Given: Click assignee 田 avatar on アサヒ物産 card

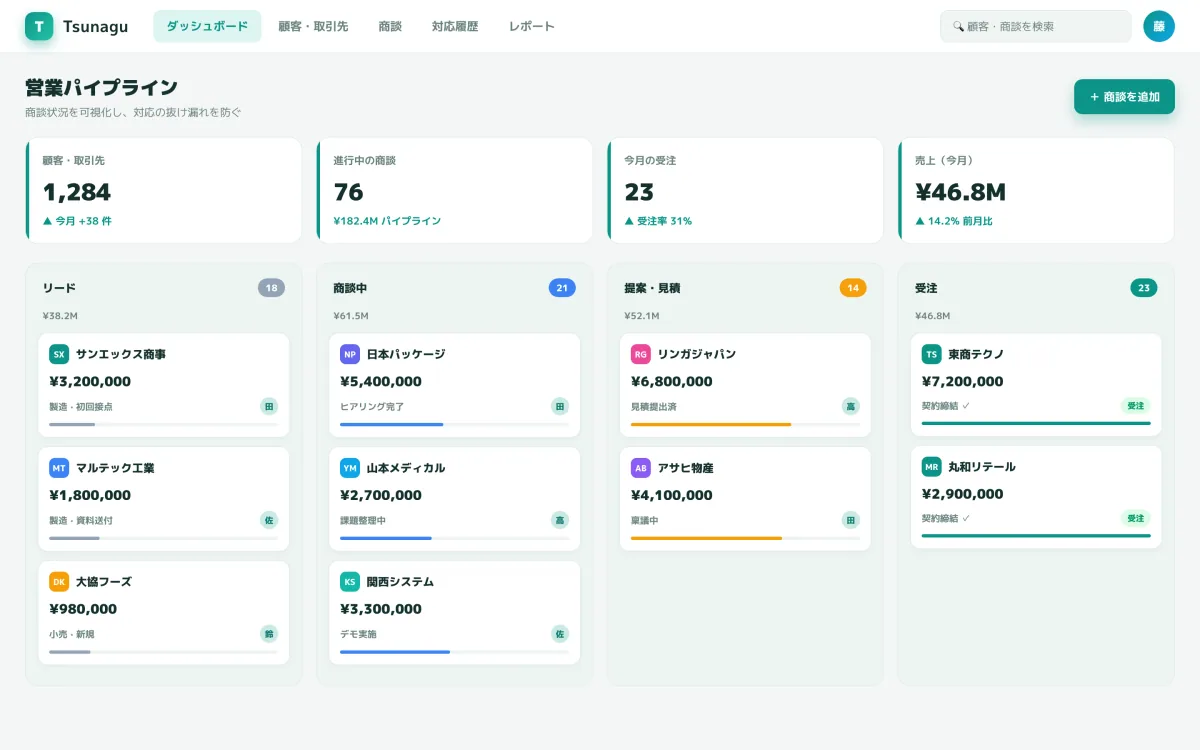Looking at the screenshot, I should [x=851, y=520].
